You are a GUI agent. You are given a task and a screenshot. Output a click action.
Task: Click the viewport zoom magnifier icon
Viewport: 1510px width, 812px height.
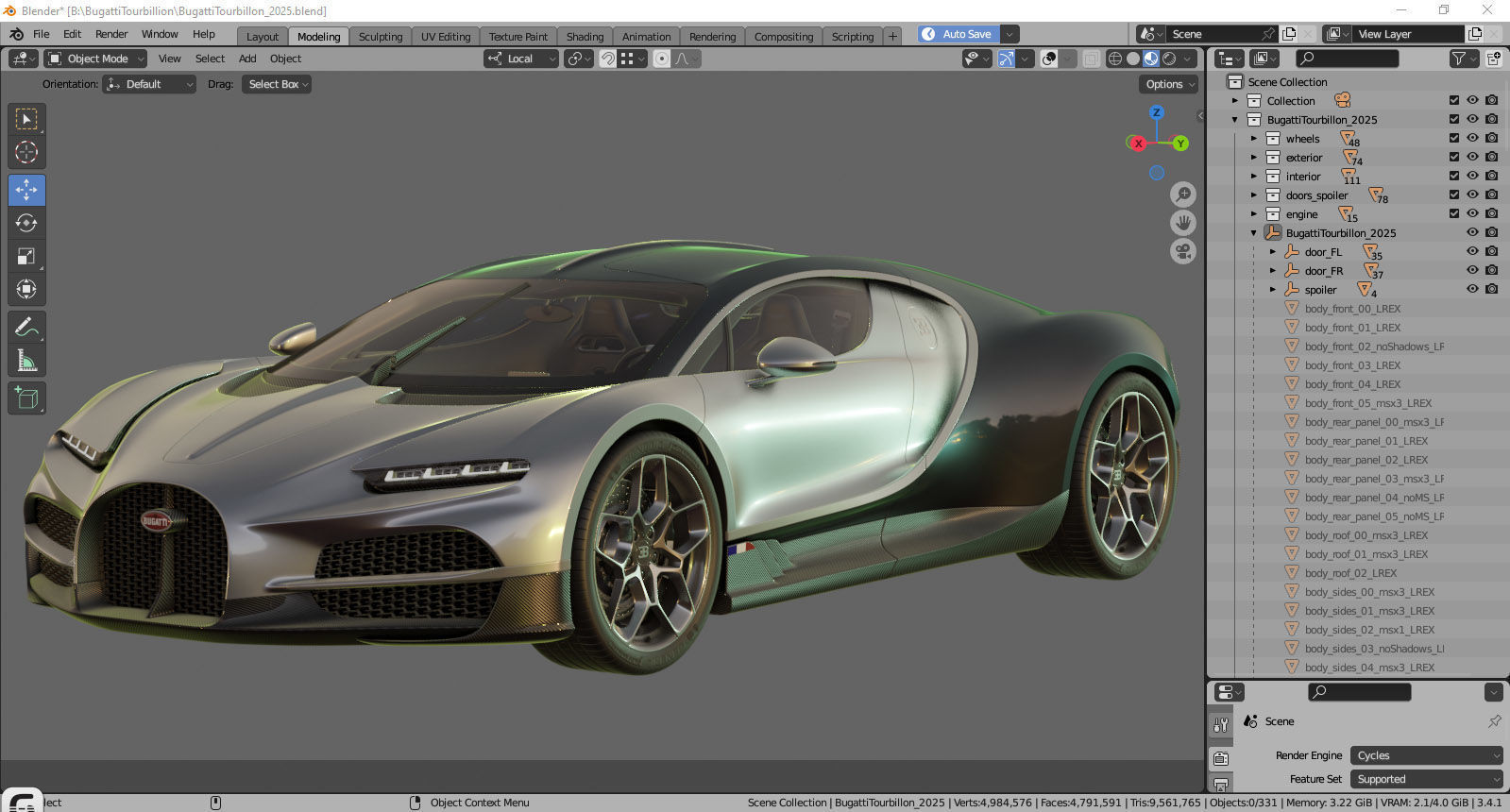click(x=1183, y=195)
